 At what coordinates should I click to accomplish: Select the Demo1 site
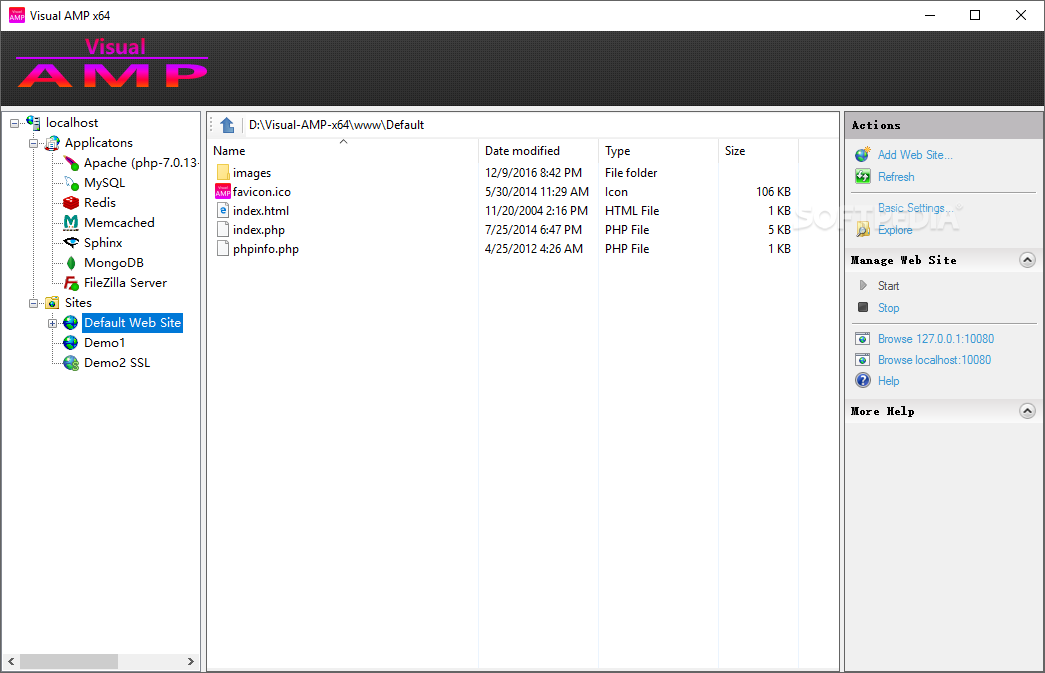click(x=104, y=342)
